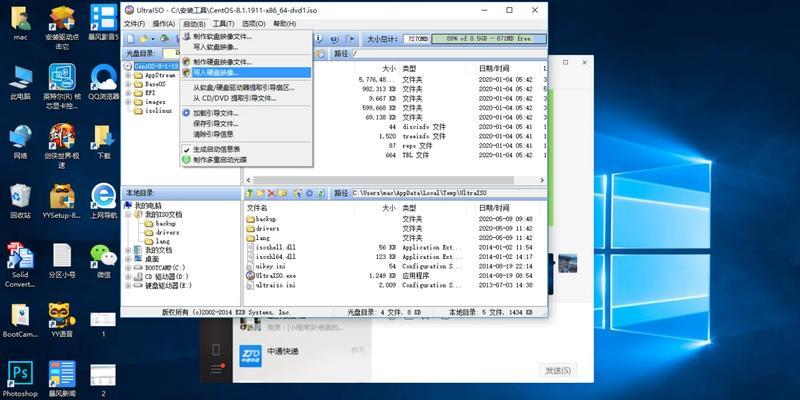Click the up-folder green arrow in local toolbar
The height and width of the screenshot is (400, 800).
tap(249, 193)
